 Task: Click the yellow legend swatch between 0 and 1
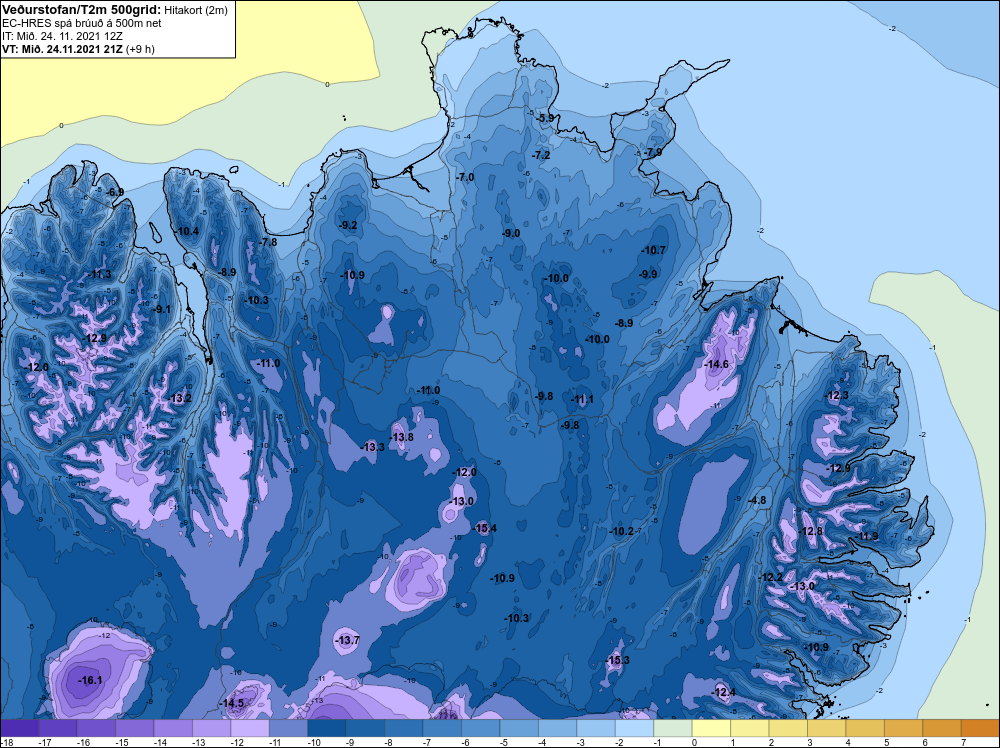pyautogui.click(x=711, y=728)
